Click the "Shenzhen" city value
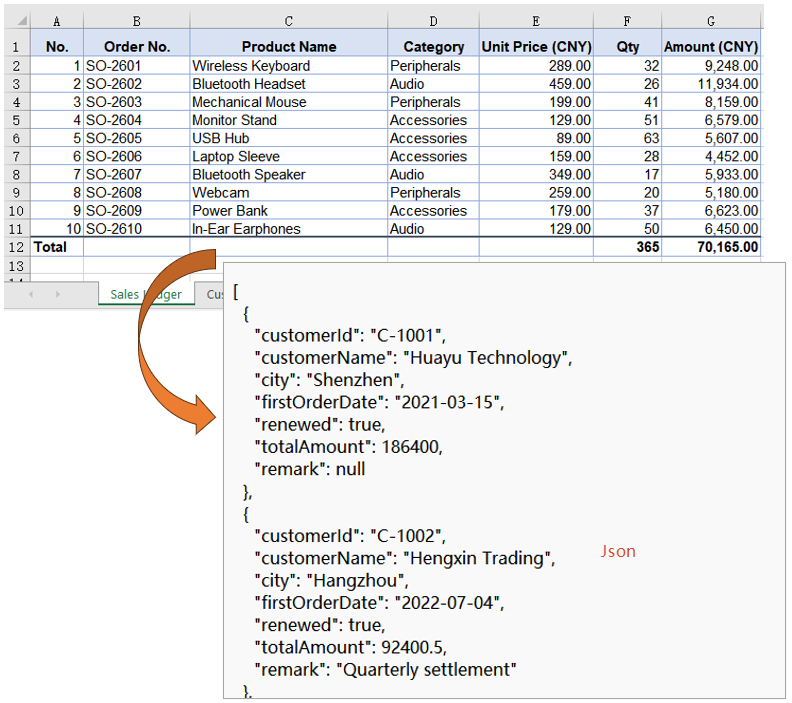The image size is (792, 703). pos(353,380)
